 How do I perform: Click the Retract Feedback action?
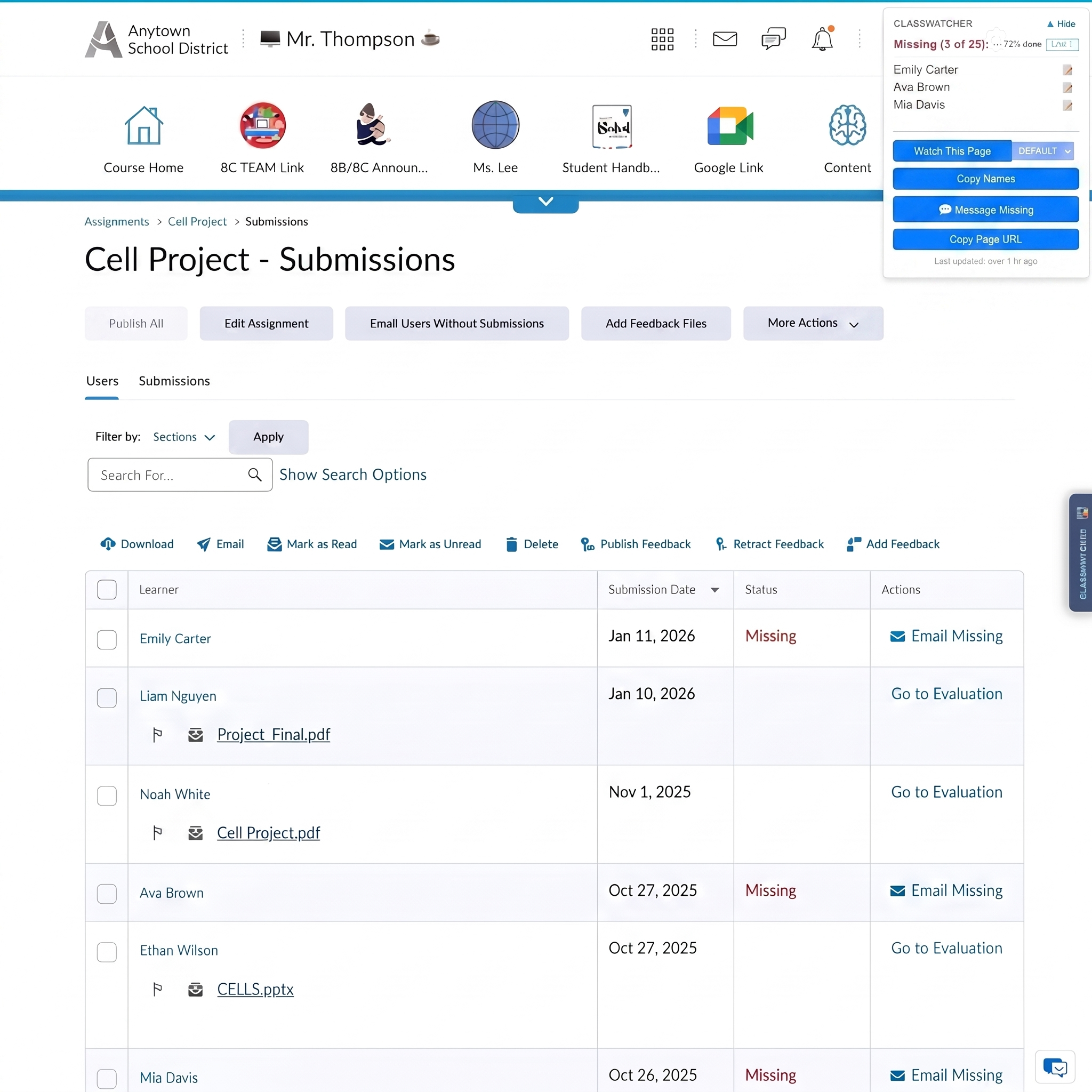[769, 544]
